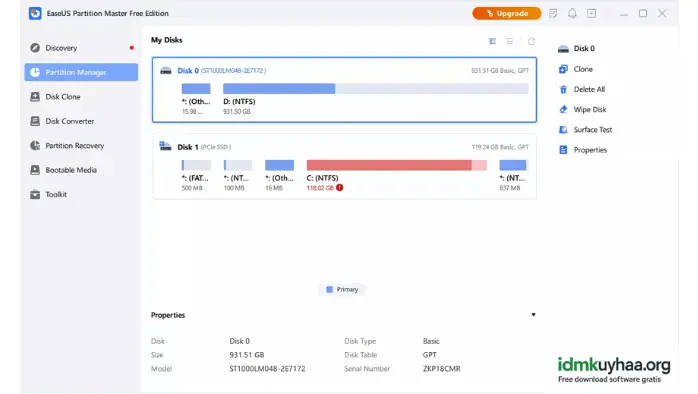The width and height of the screenshot is (698, 394).
Task: Open the task list icon in title bar
Action: point(553,13)
